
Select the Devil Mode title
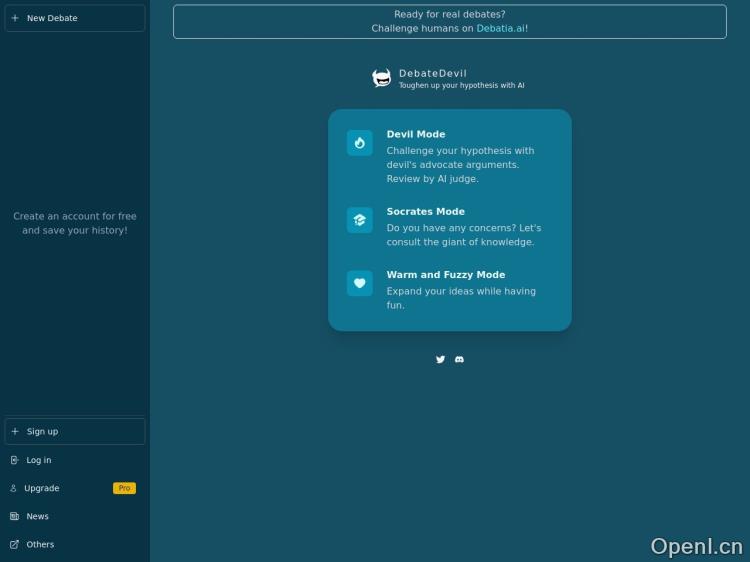(x=416, y=134)
